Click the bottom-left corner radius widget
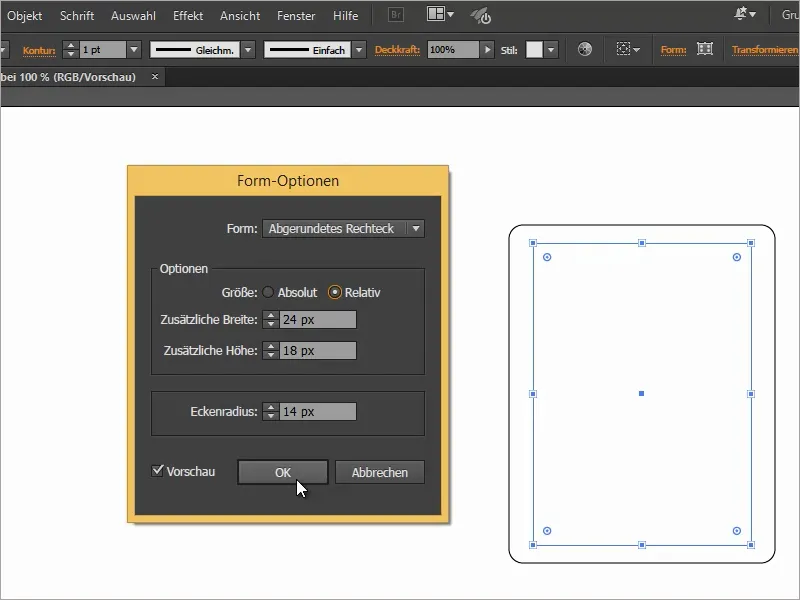The width and height of the screenshot is (800, 600). (x=547, y=531)
